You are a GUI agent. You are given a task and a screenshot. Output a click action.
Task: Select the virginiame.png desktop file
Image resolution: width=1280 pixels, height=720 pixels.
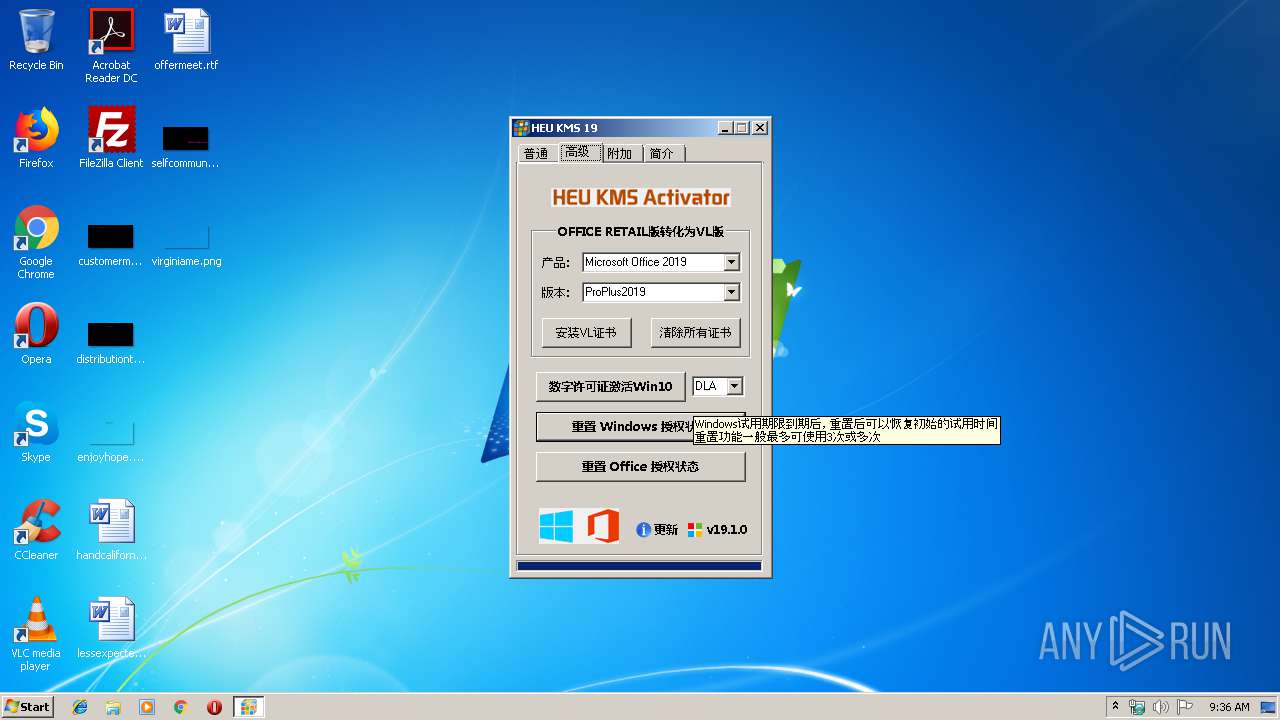[186, 245]
